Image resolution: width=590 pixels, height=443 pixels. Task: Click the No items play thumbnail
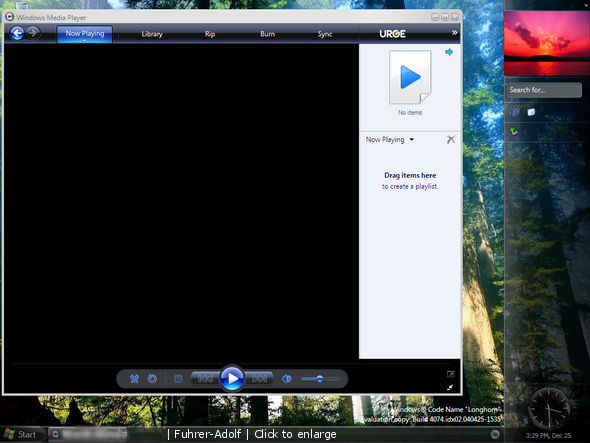pyautogui.click(x=410, y=77)
